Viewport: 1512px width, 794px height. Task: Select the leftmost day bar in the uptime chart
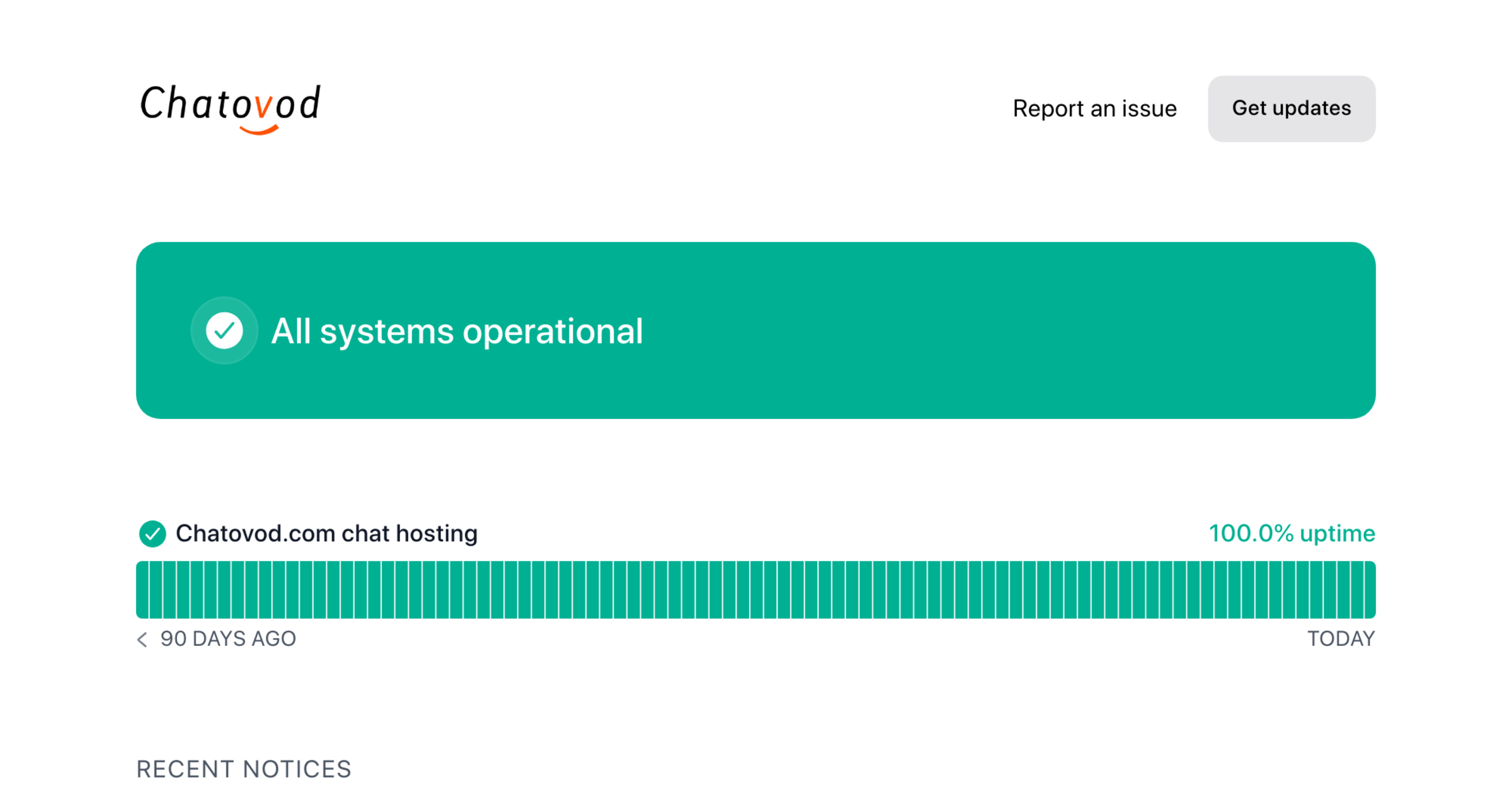142,590
